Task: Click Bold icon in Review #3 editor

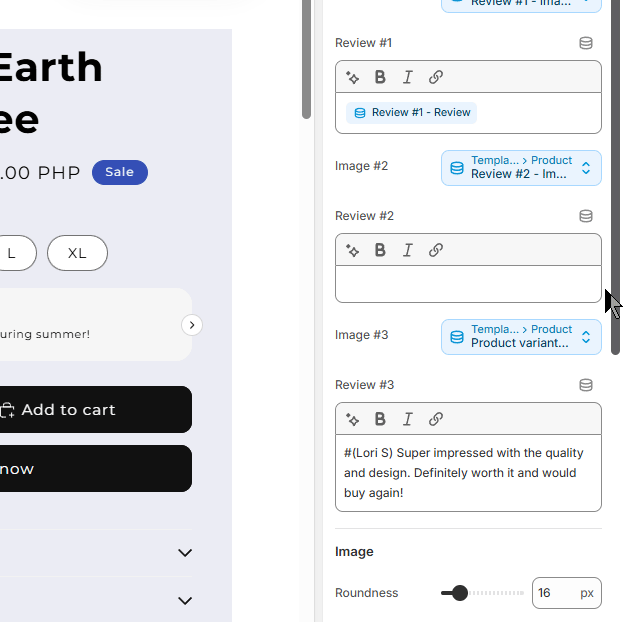Action: point(380,419)
